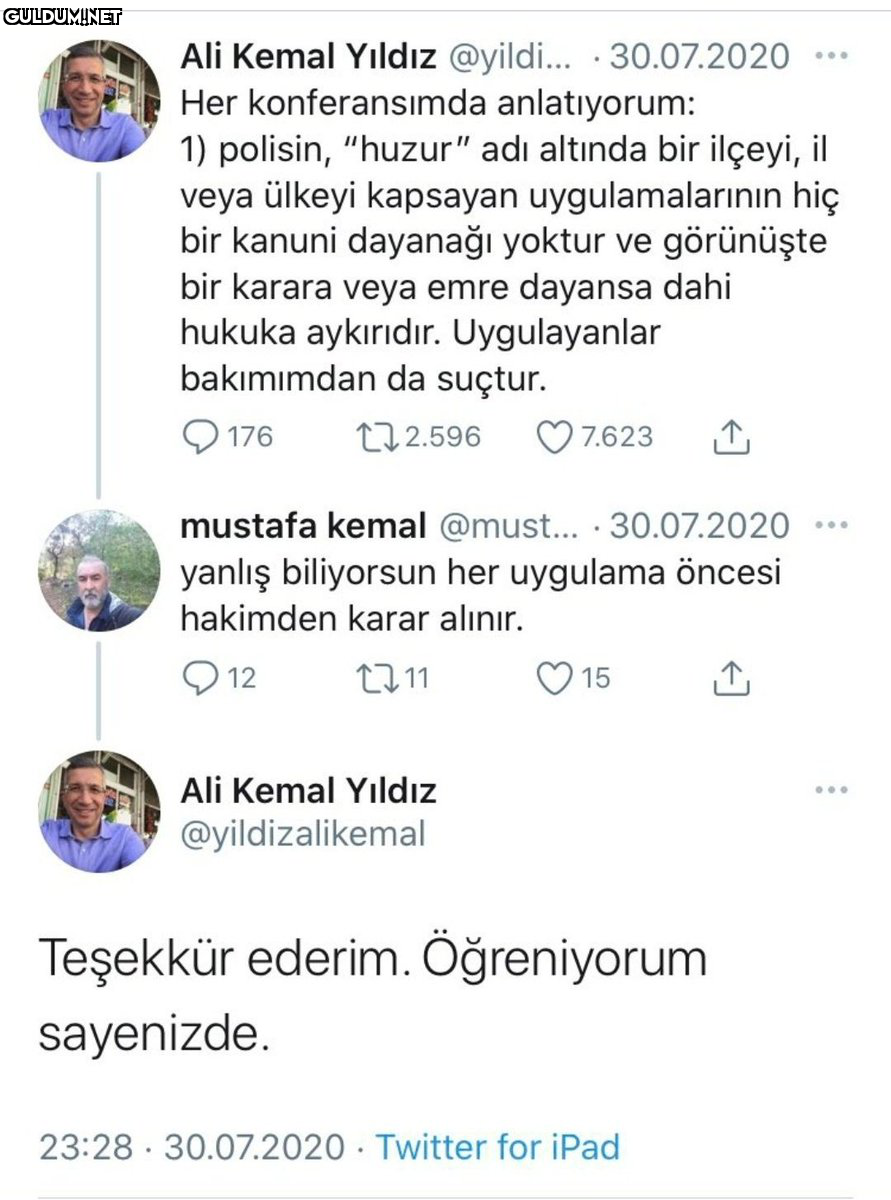
Task: Click the 30.07.2020 date on mustafa kemal's tweet
Action: tap(699, 525)
